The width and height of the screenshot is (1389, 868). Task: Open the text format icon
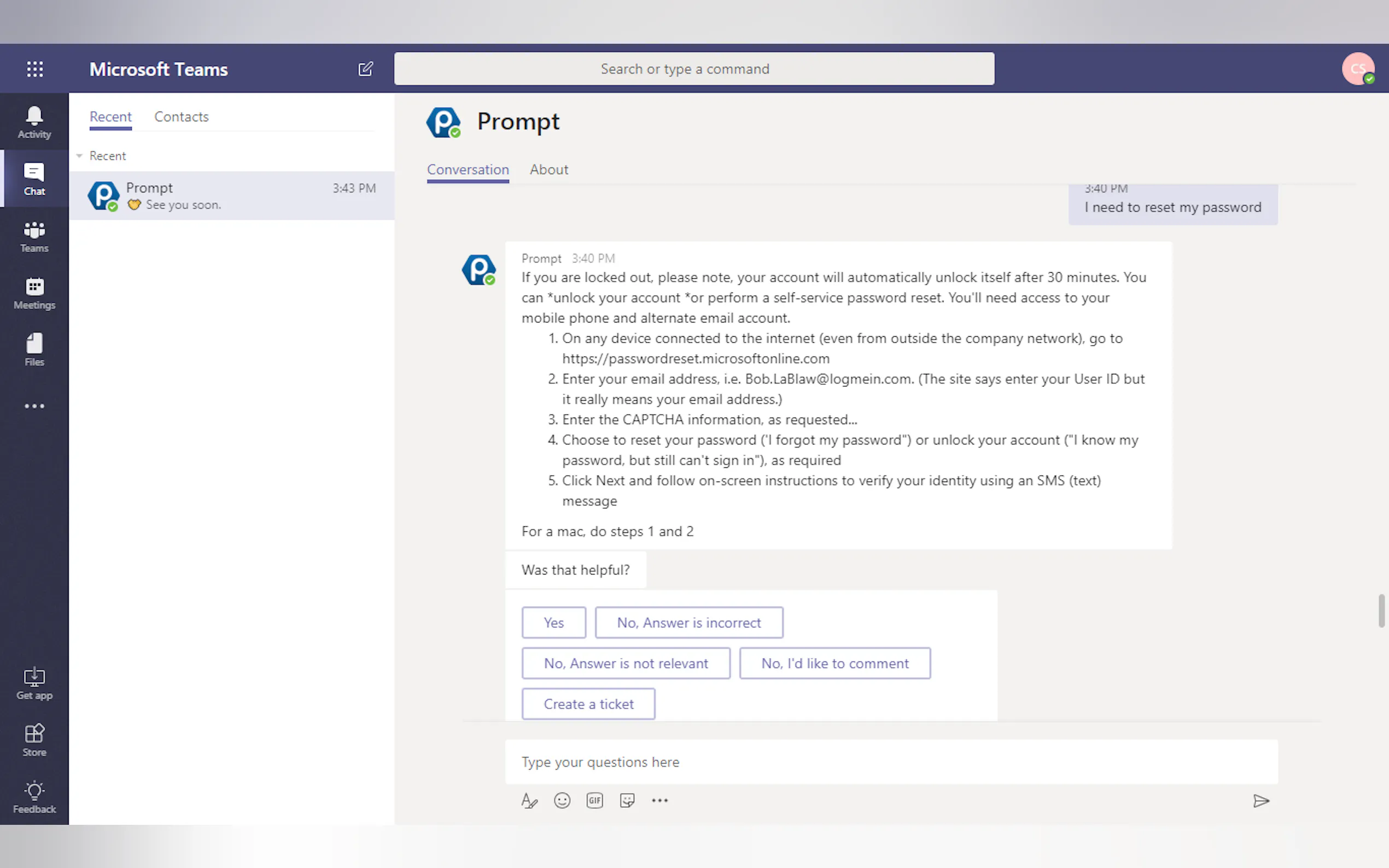click(529, 800)
